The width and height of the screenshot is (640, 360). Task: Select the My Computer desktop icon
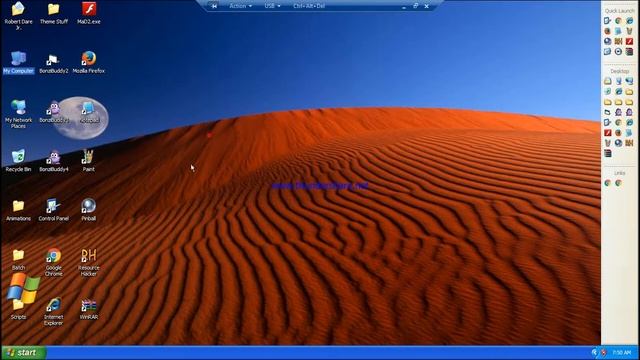coord(18,62)
